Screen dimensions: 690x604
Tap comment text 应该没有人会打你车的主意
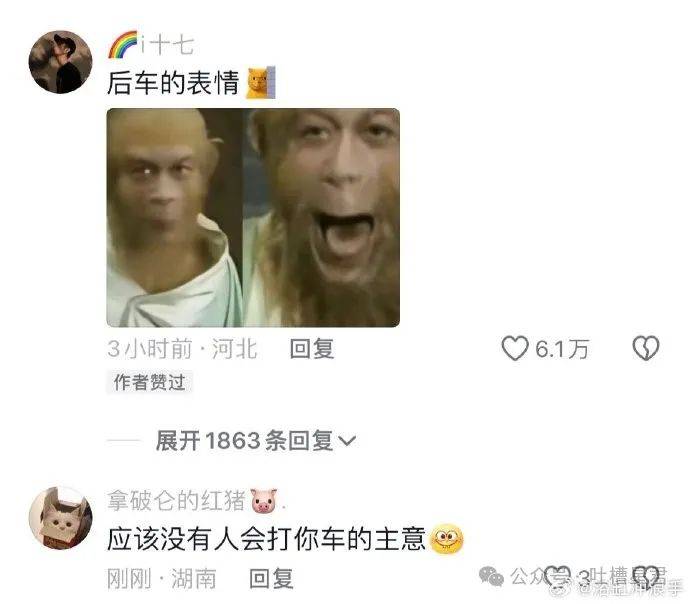point(266,539)
